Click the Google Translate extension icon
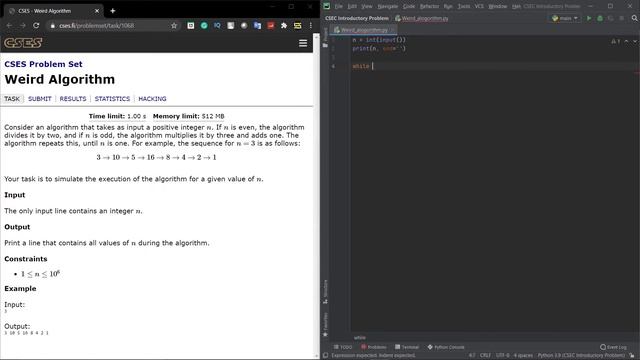This screenshot has width=640, height=360. click(257, 25)
